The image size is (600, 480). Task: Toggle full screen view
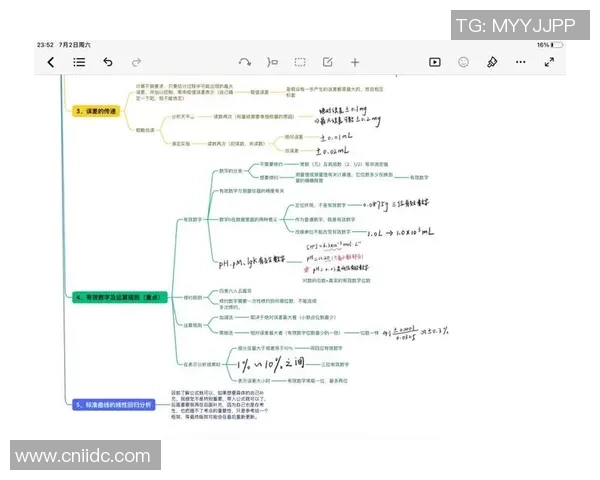pos(549,62)
